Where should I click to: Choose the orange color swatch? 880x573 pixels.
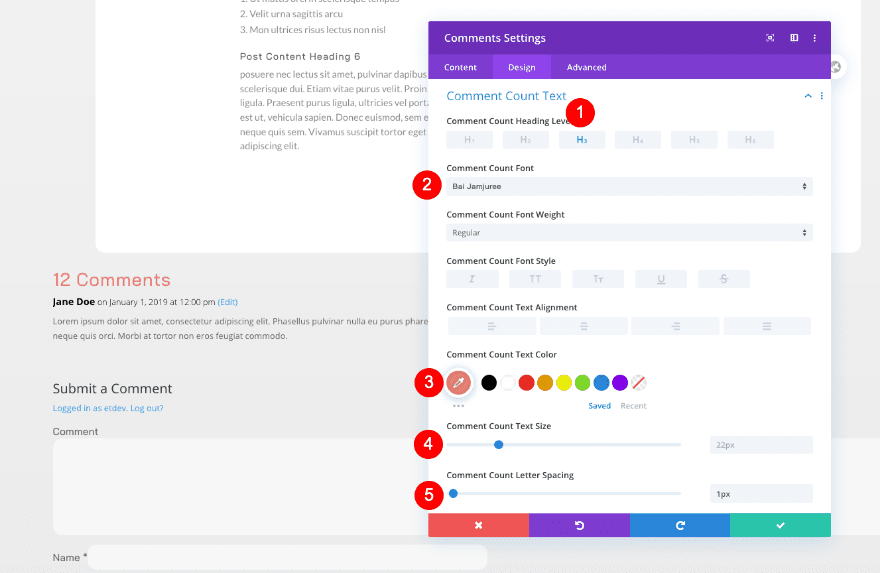pos(545,383)
